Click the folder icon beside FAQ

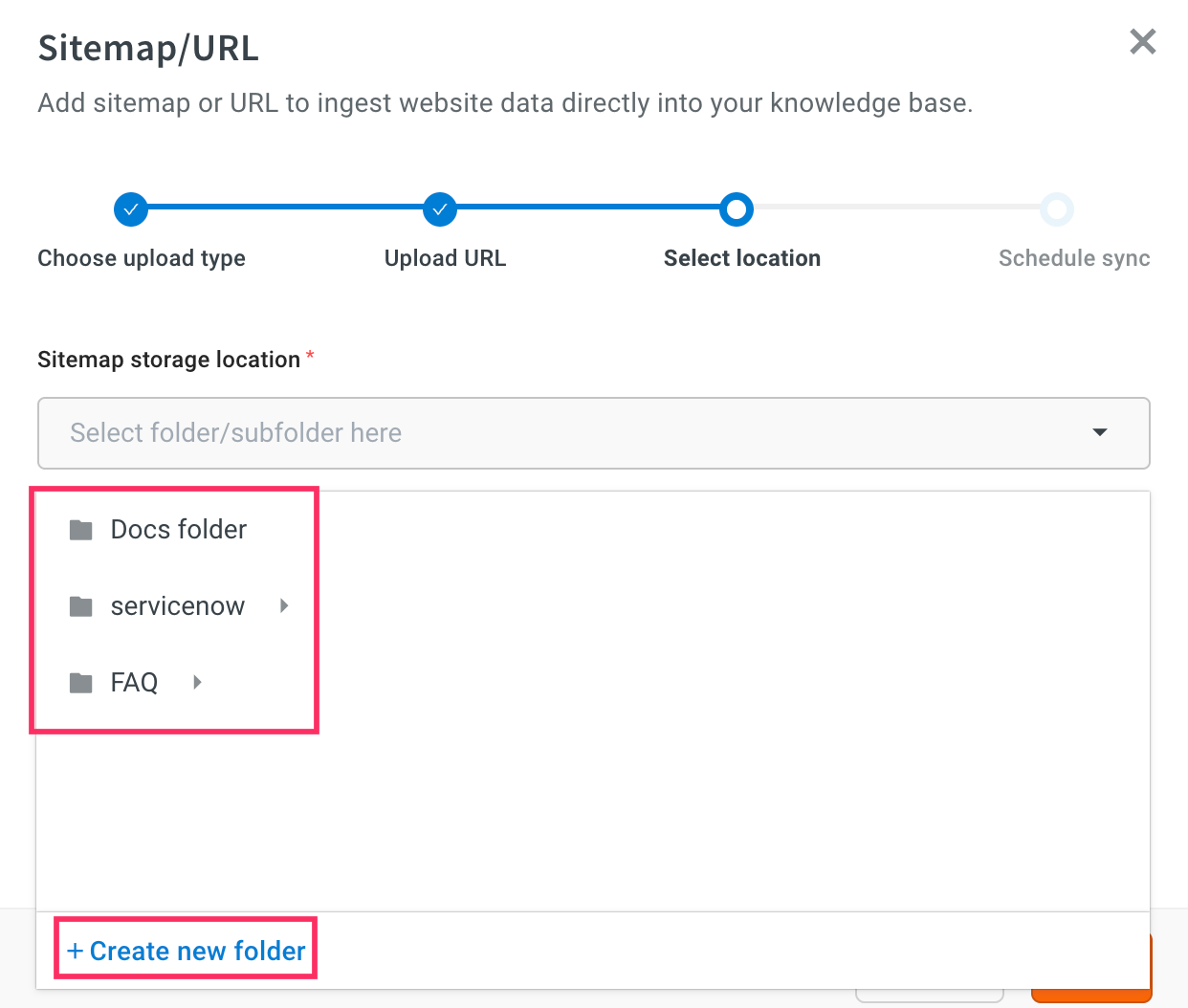(81, 683)
